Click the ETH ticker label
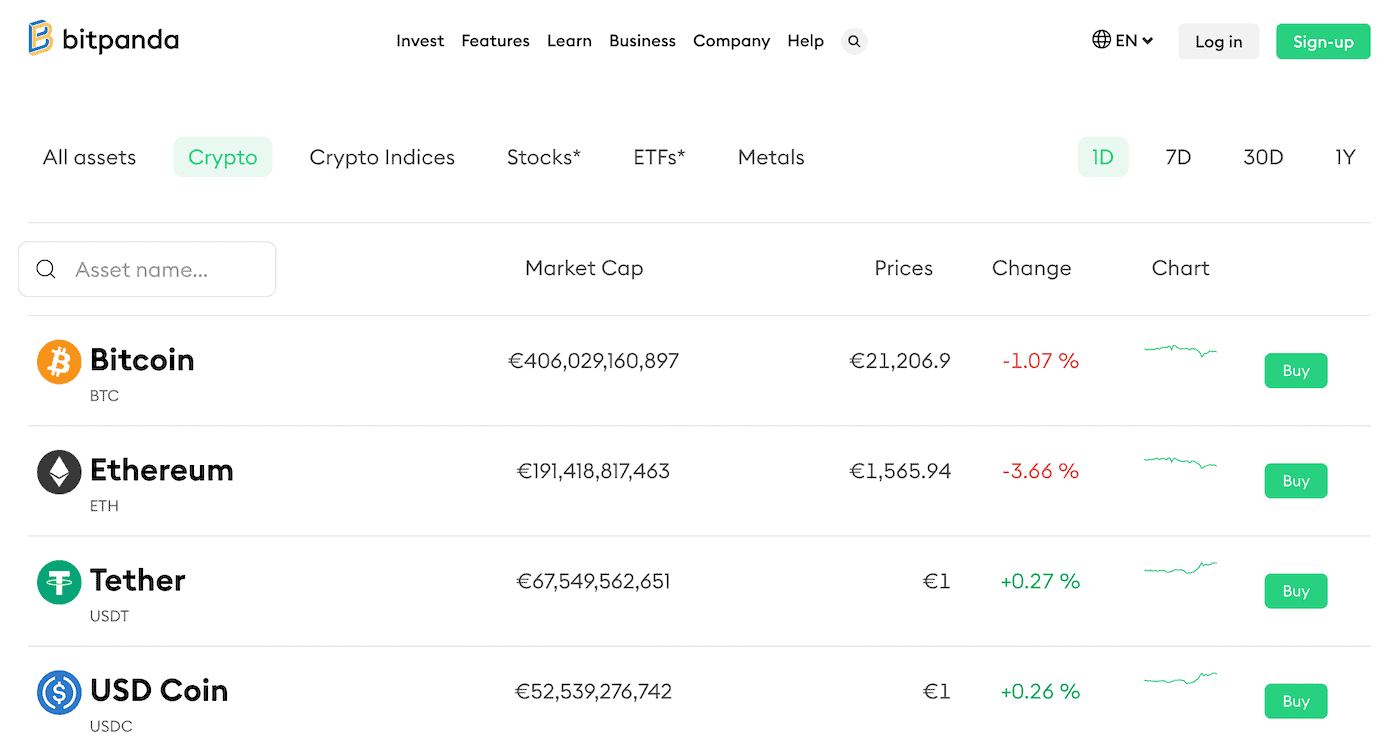This screenshot has width=1400, height=753. (x=104, y=506)
